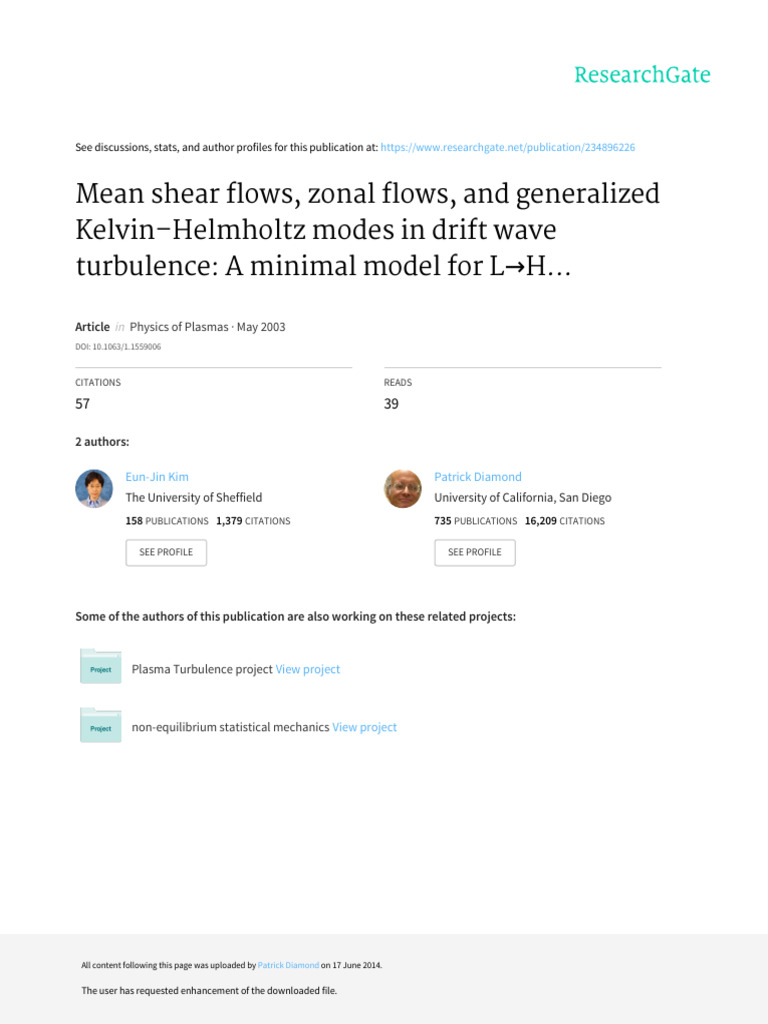
Task: Open the ResearchGate publication URL link
Action: click(508, 147)
